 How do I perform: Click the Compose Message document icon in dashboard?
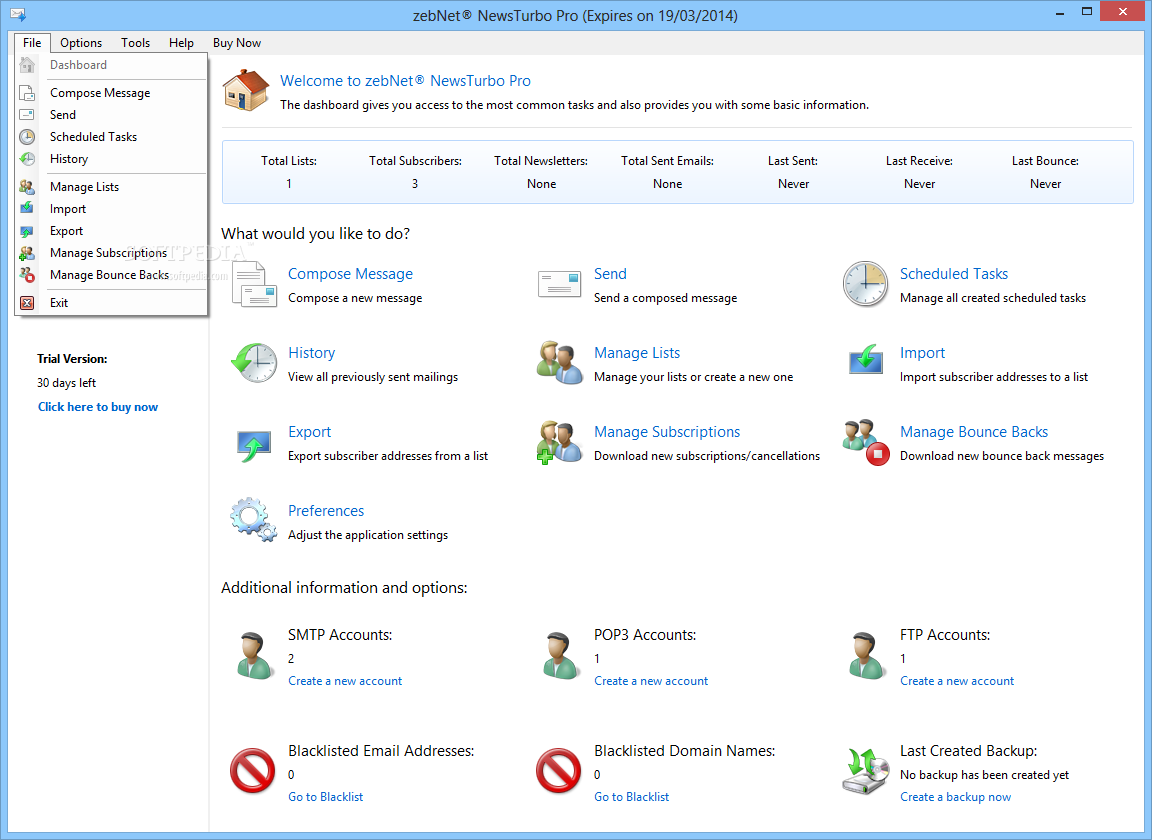click(x=254, y=284)
